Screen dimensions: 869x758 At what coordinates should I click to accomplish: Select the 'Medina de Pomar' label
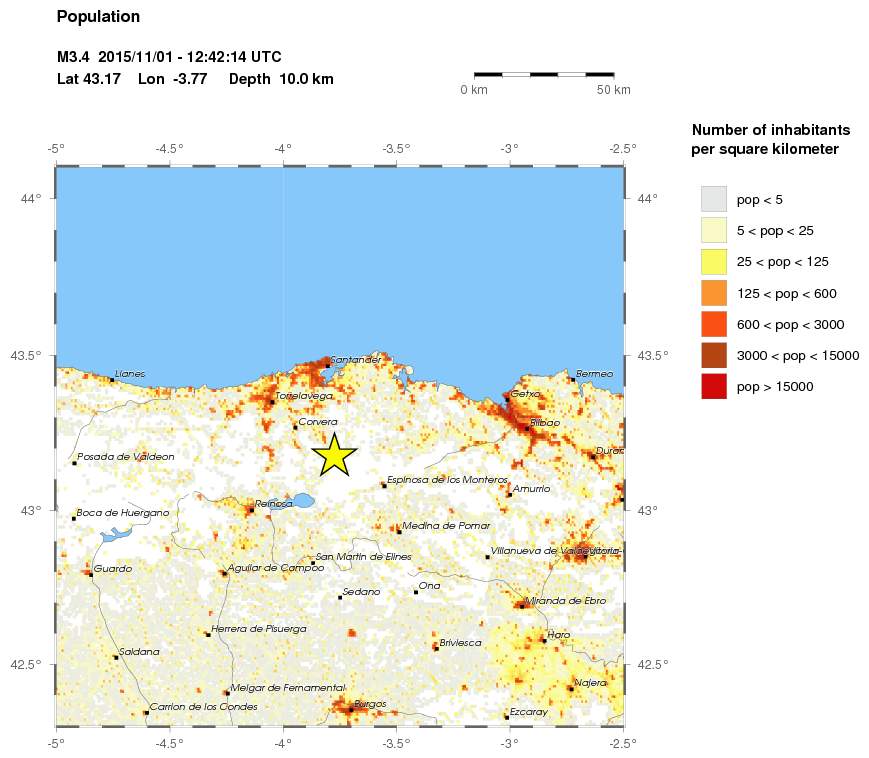[x=446, y=525]
